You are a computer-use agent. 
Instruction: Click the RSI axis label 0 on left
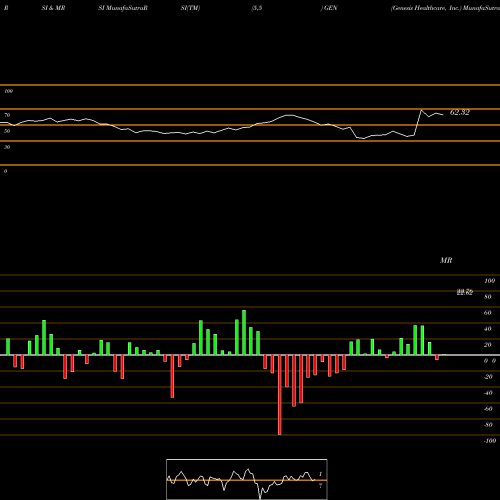pos(5,171)
